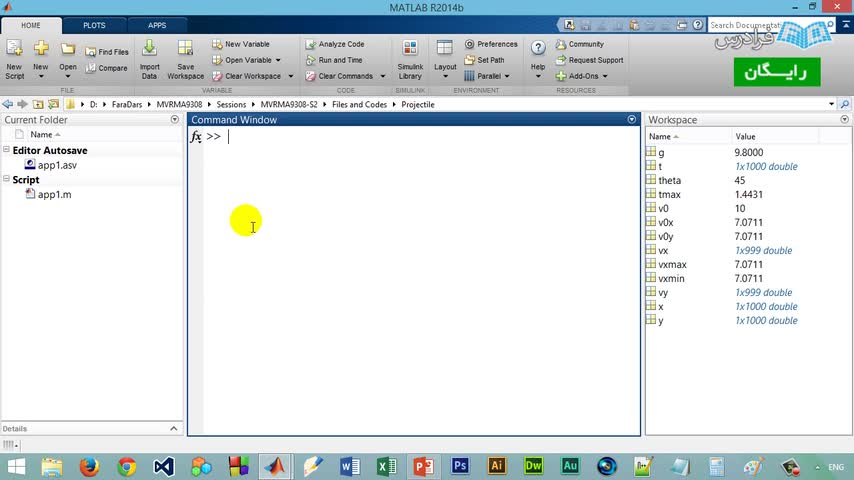
Task: Collapse the Editor Autosave group
Action: tap(7, 149)
